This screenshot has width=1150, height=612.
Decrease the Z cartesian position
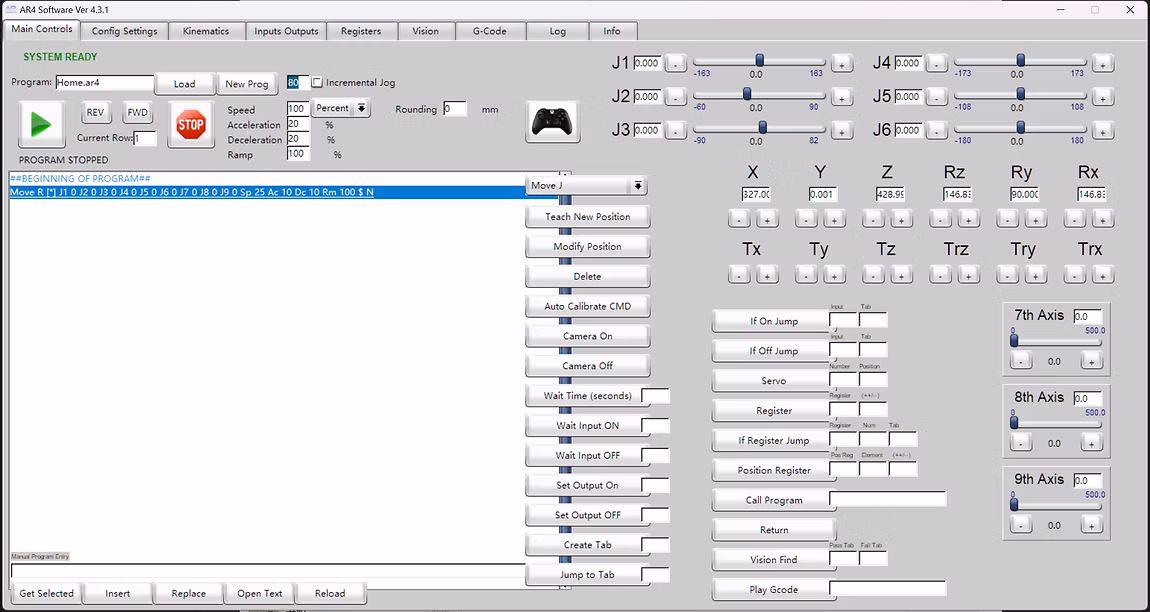pyautogui.click(x=873, y=219)
